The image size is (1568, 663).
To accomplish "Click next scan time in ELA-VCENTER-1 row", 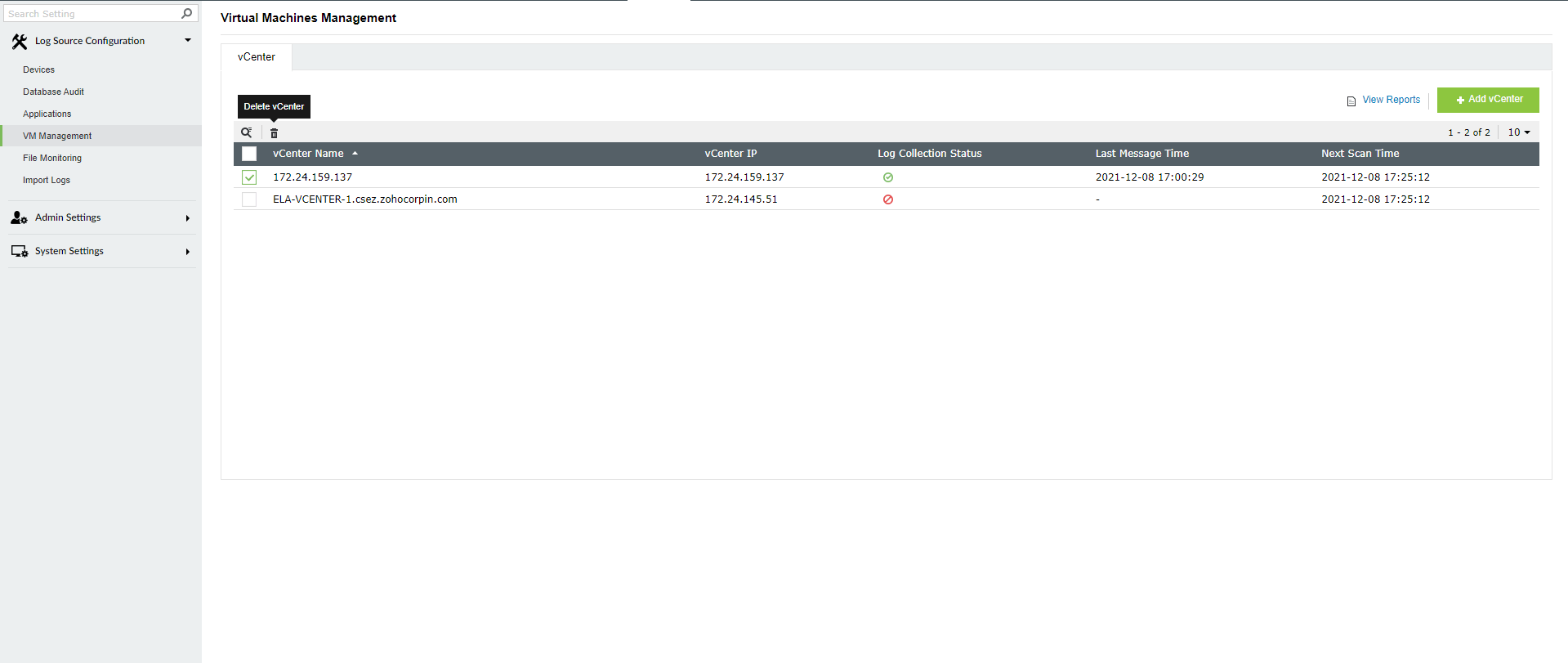I will (x=1375, y=199).
